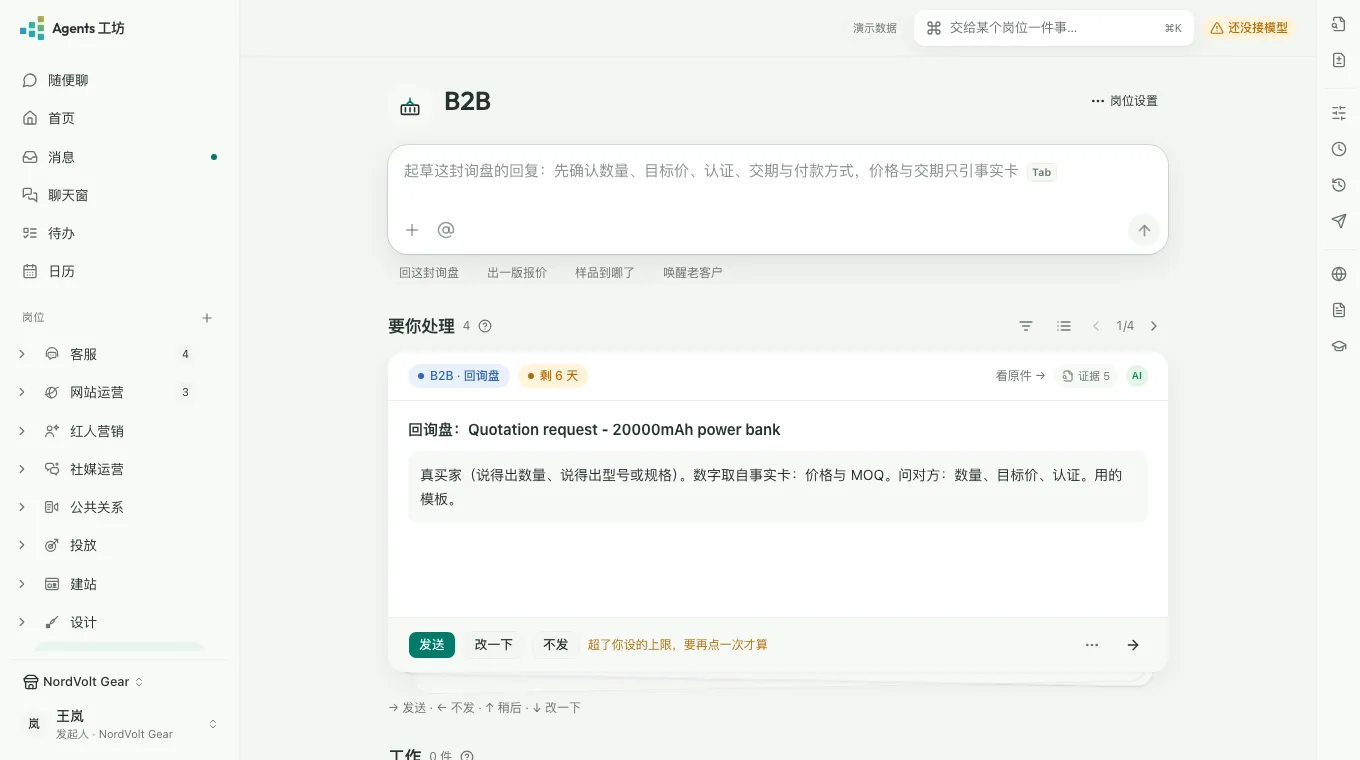Expand the 设计 role chevron
Viewport: 1360px width, 760px height.
click(22, 622)
